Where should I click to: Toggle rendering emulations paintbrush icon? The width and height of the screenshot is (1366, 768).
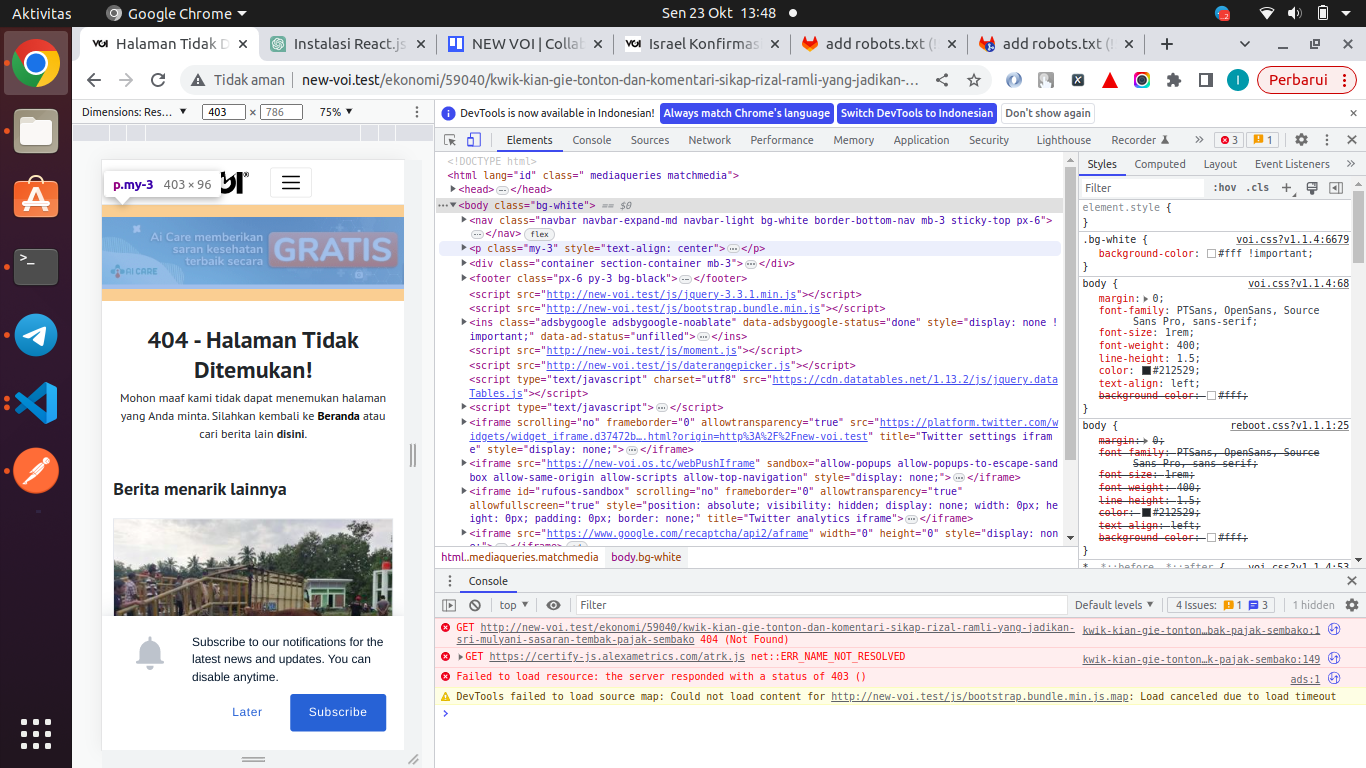[x=1312, y=188]
